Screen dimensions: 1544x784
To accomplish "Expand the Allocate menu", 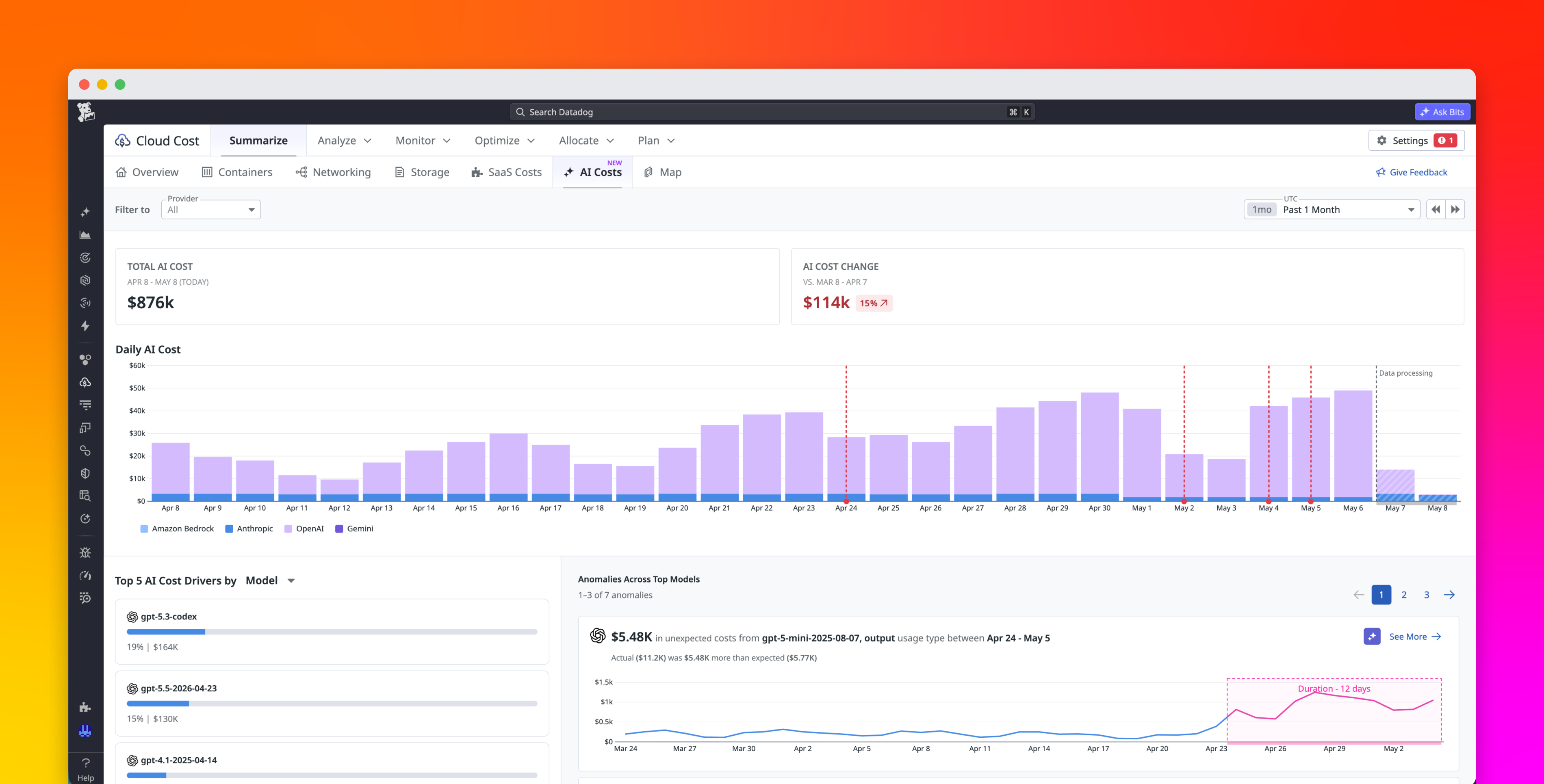I will pos(586,140).
